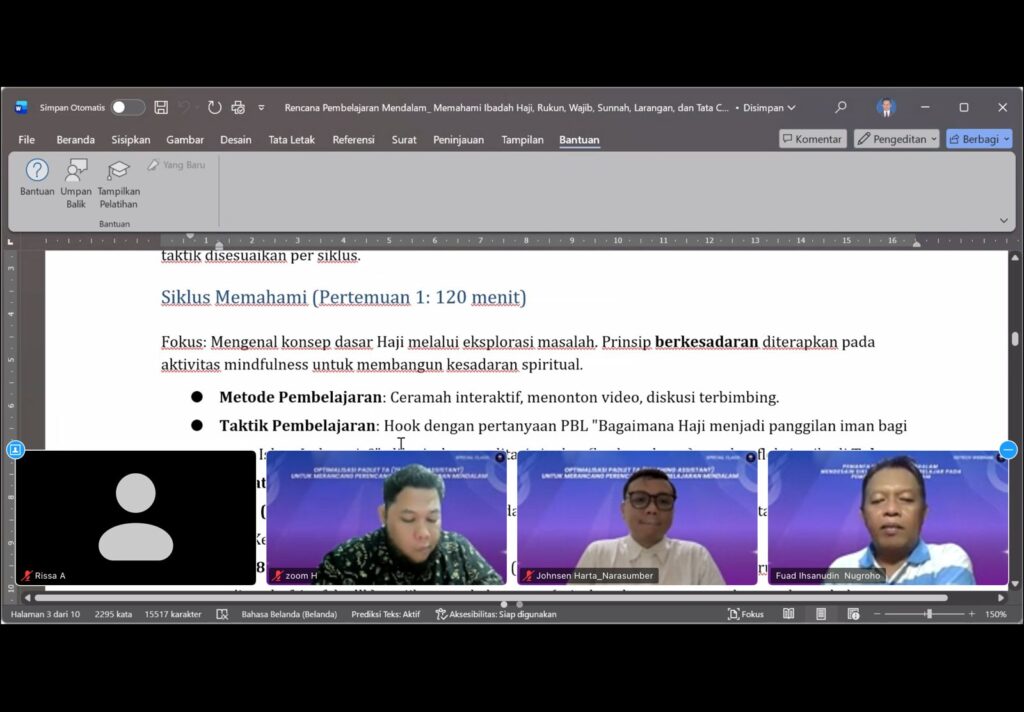This screenshot has width=1024, height=712.
Task: Open the Berbagi share dropdown
Action: (x=978, y=139)
